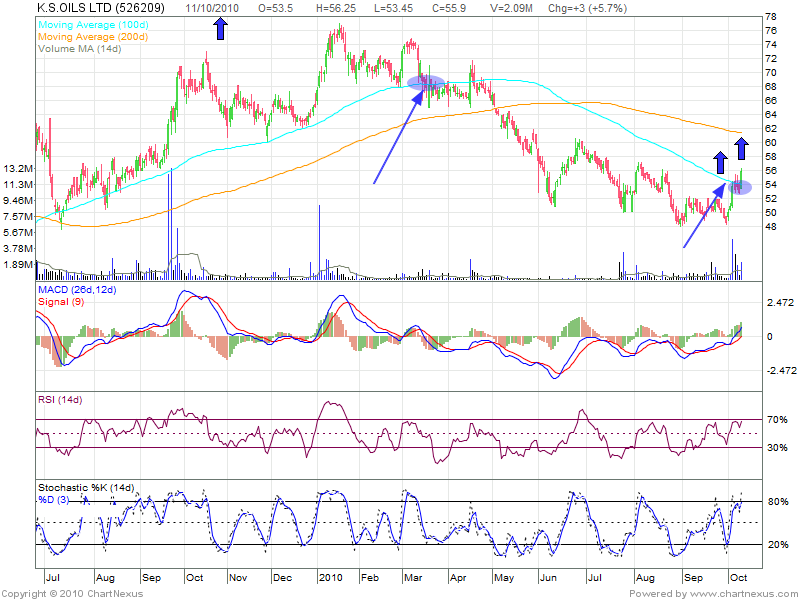Click the blue ellipse highlight at October price
Image resolution: width=800 pixels, height=600 pixels.
coord(740,187)
